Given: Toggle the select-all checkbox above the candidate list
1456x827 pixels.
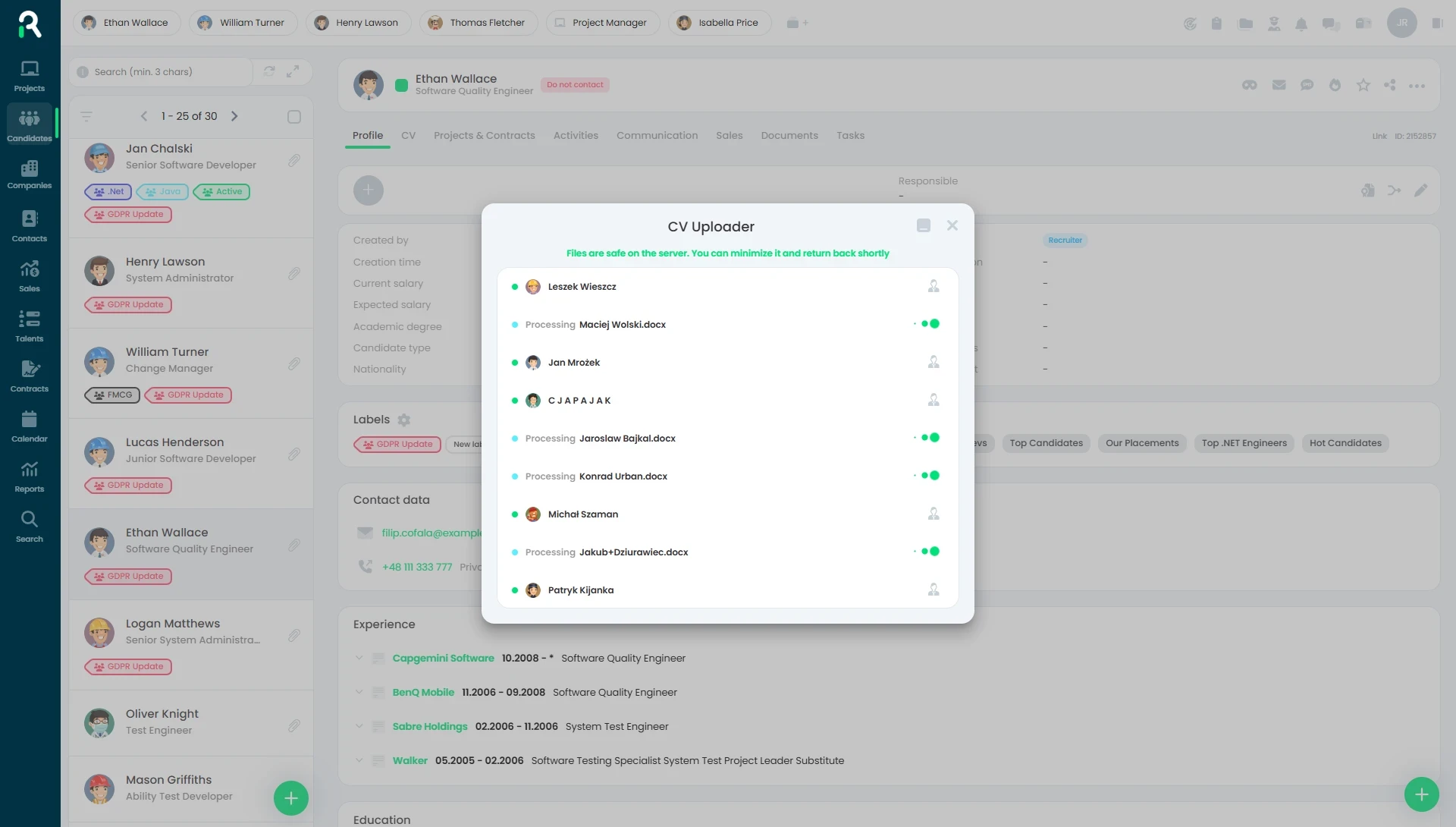Looking at the screenshot, I should tap(294, 116).
